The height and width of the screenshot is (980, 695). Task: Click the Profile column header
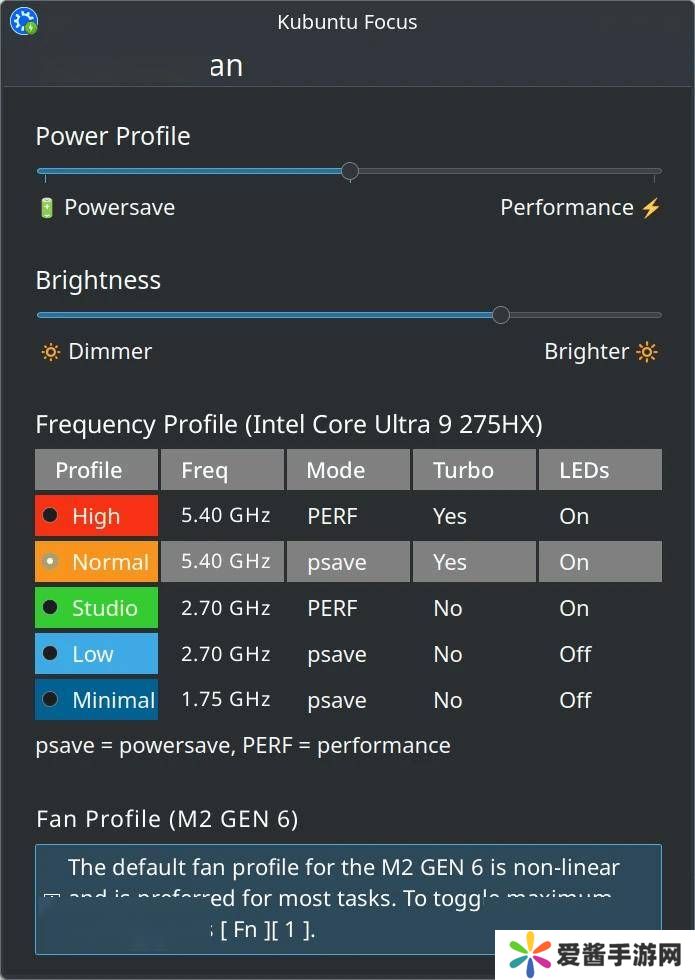point(96,470)
